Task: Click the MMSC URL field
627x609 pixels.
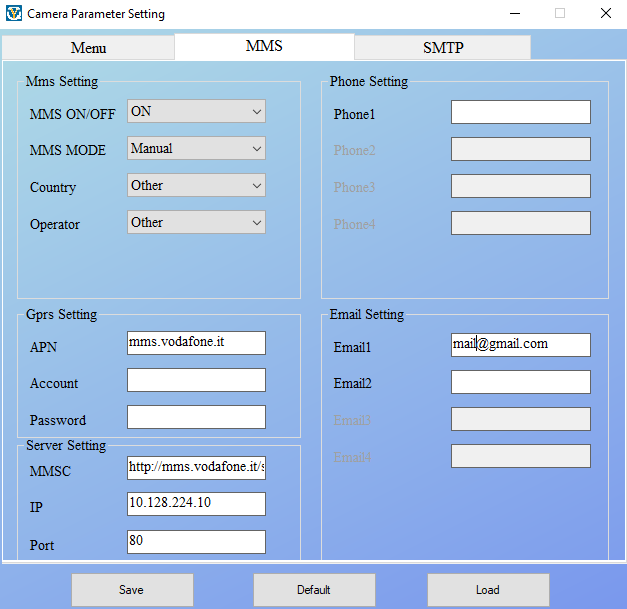Action: (x=196, y=467)
